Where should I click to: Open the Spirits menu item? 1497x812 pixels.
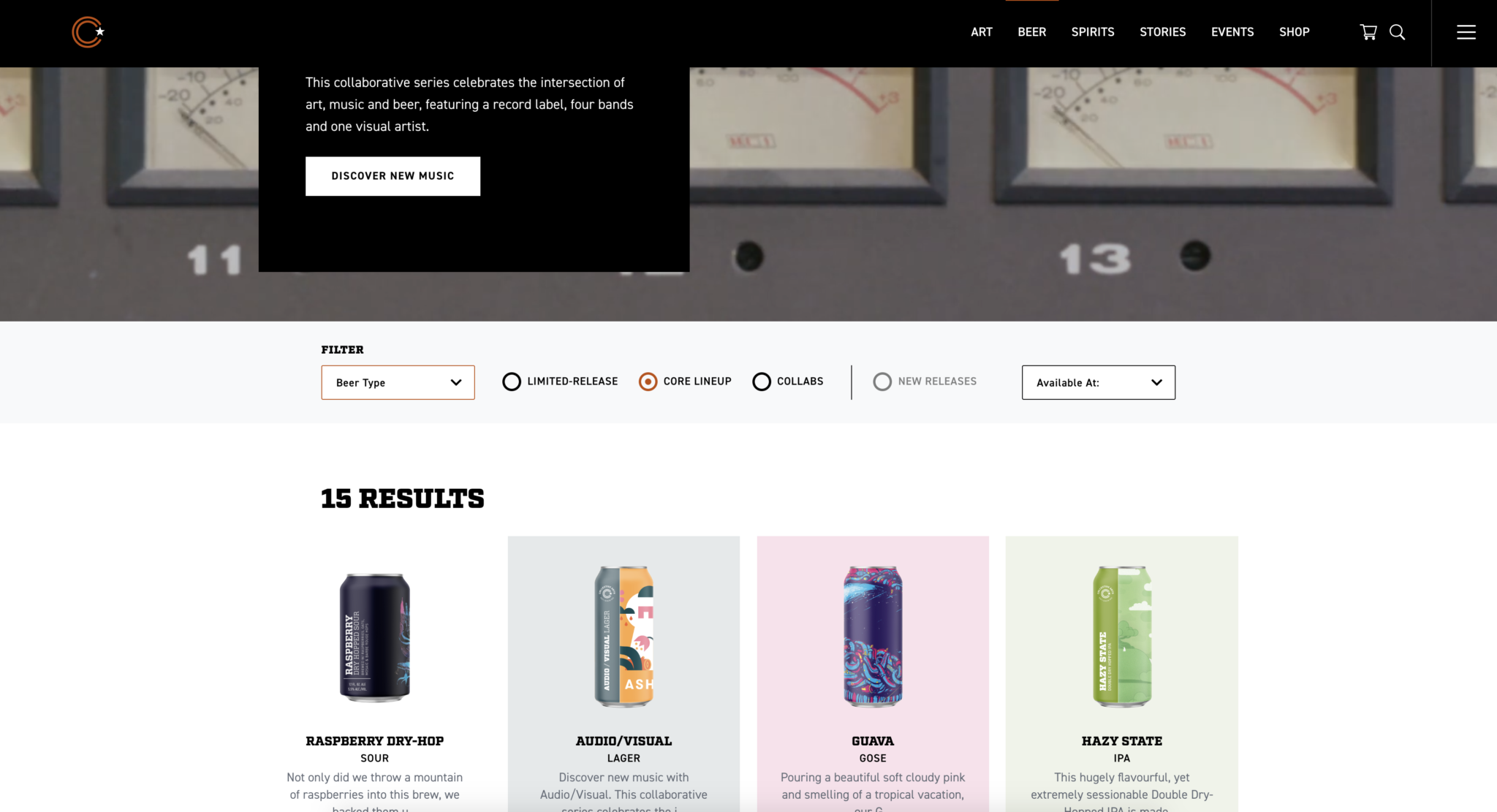[1093, 32]
